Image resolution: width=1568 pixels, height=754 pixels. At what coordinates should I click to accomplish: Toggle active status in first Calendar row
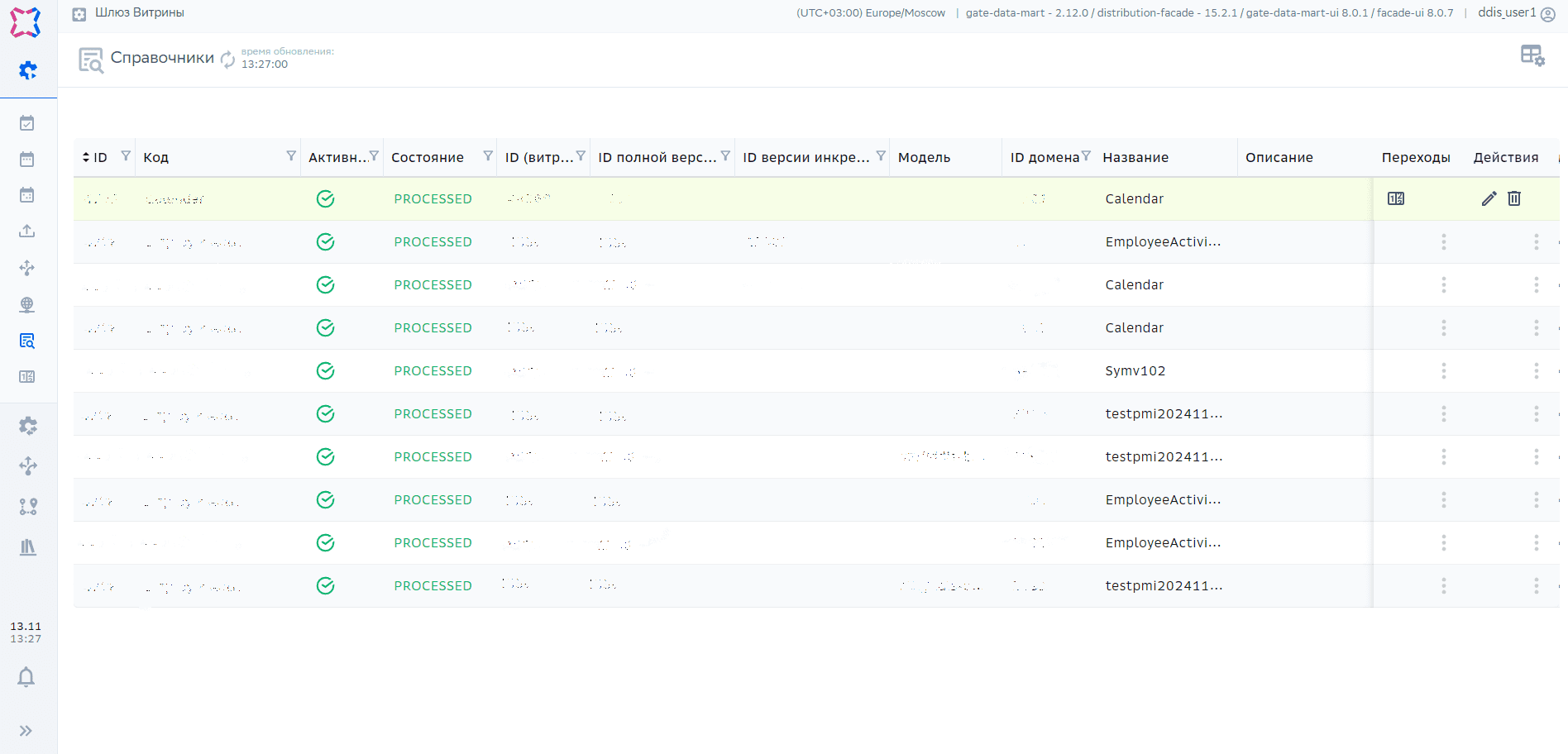pyautogui.click(x=326, y=199)
